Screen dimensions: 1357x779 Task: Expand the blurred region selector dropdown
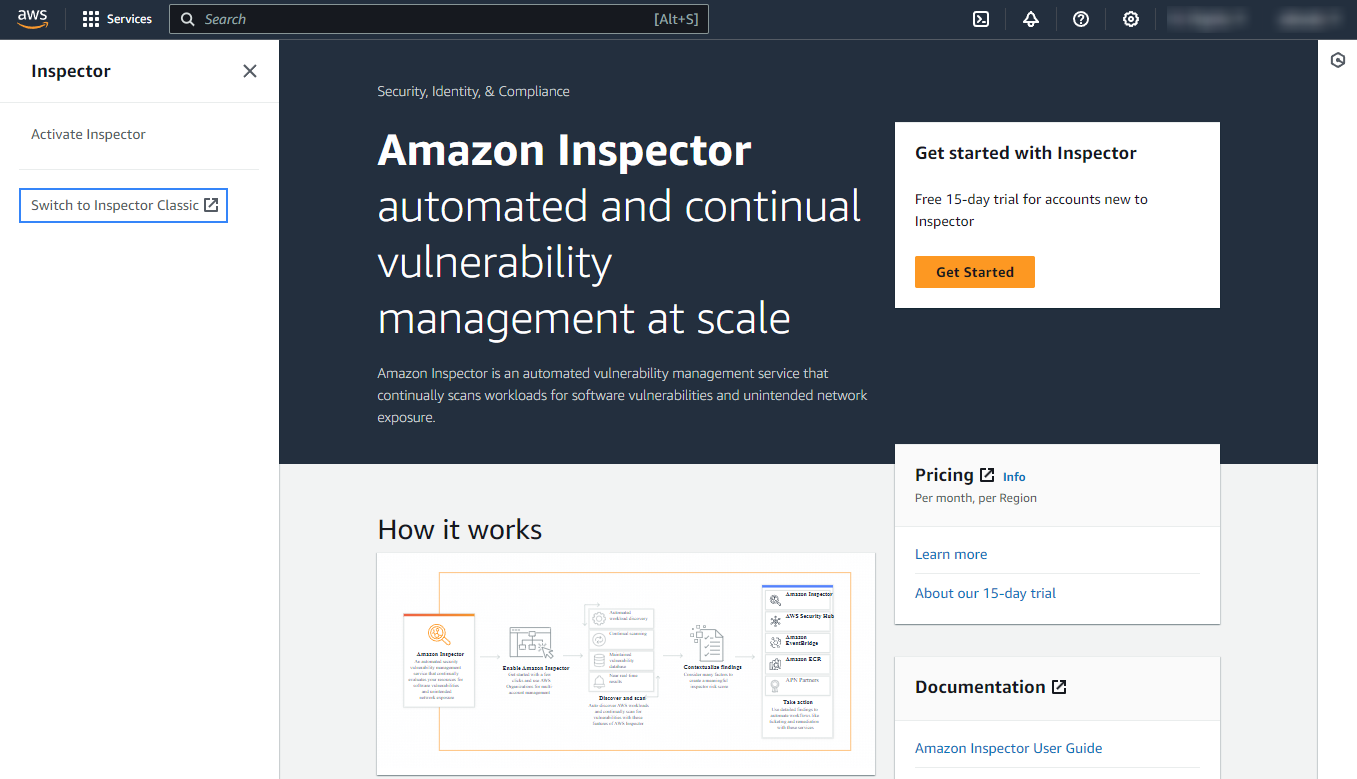pyautogui.click(x=1206, y=19)
